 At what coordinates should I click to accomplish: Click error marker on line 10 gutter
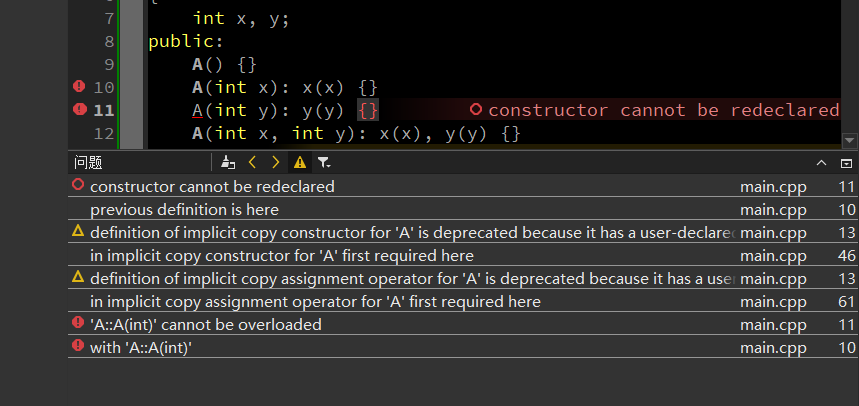tap(79, 87)
